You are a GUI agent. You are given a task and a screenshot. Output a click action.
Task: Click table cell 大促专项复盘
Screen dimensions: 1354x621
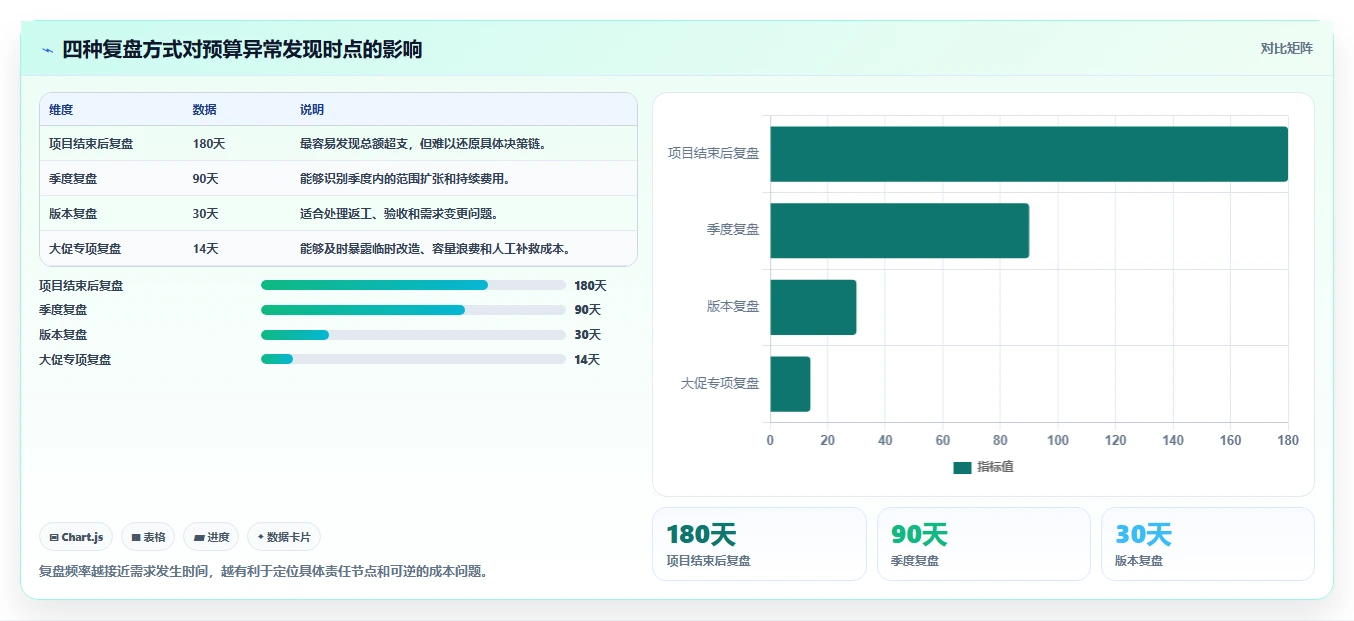point(85,249)
